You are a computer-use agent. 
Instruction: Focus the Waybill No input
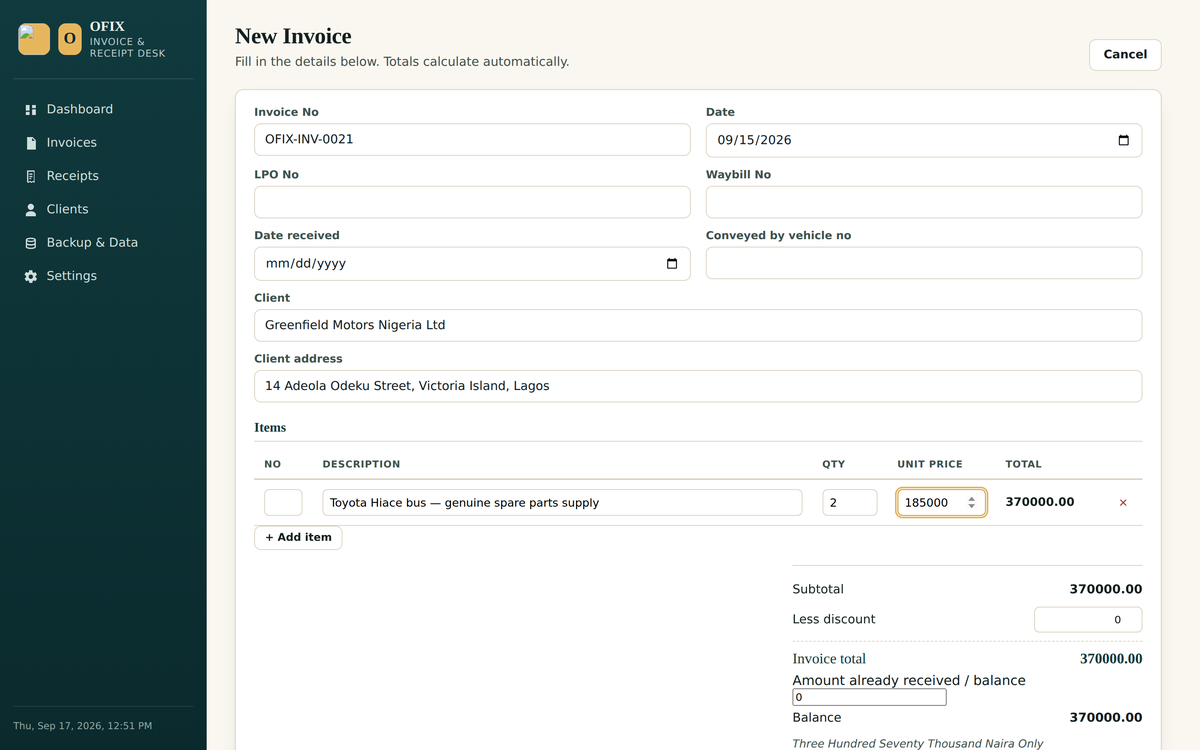924,202
